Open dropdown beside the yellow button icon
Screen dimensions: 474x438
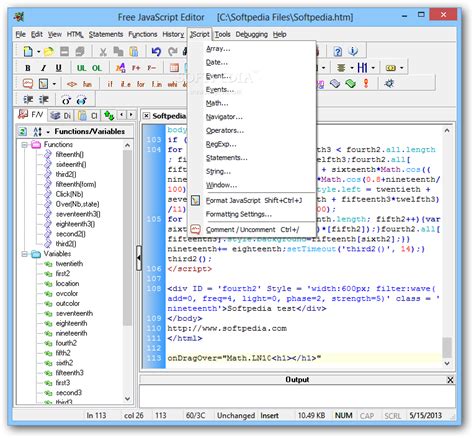point(402,68)
